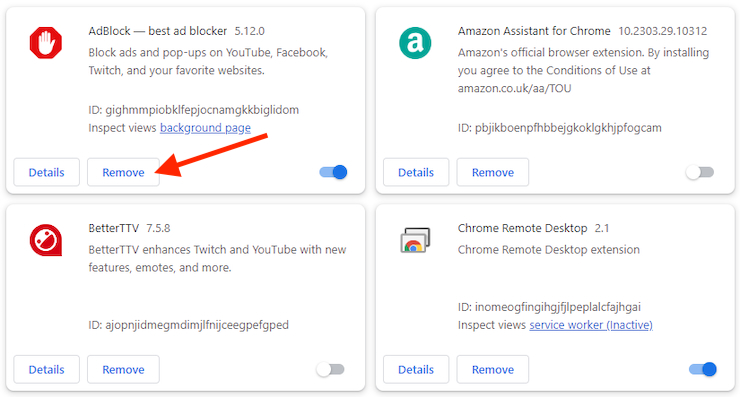Click version number 10.2303.29.10312
Viewport: 740px width, 397px height.
coord(663,31)
